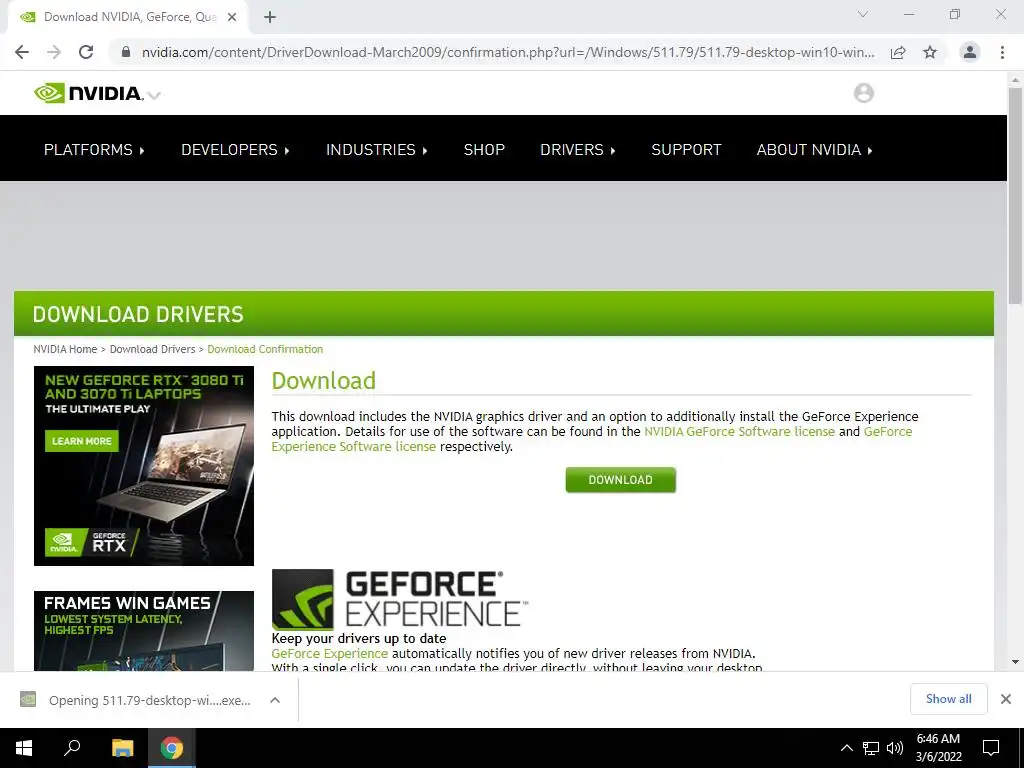
Task: Open the DRIVERS menu
Action: pyautogui.click(x=578, y=150)
